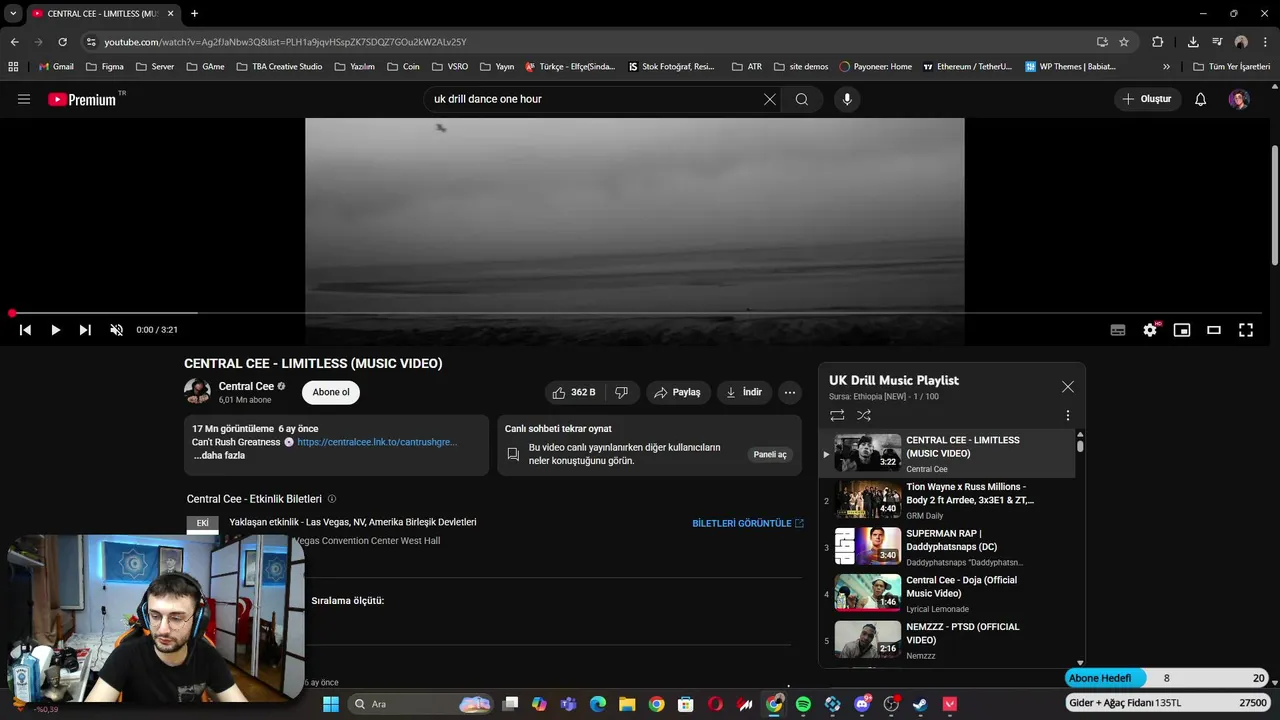Click info icon beside Etkinlik Biletleri
Viewport: 1280px width, 720px height.
pyautogui.click(x=332, y=499)
